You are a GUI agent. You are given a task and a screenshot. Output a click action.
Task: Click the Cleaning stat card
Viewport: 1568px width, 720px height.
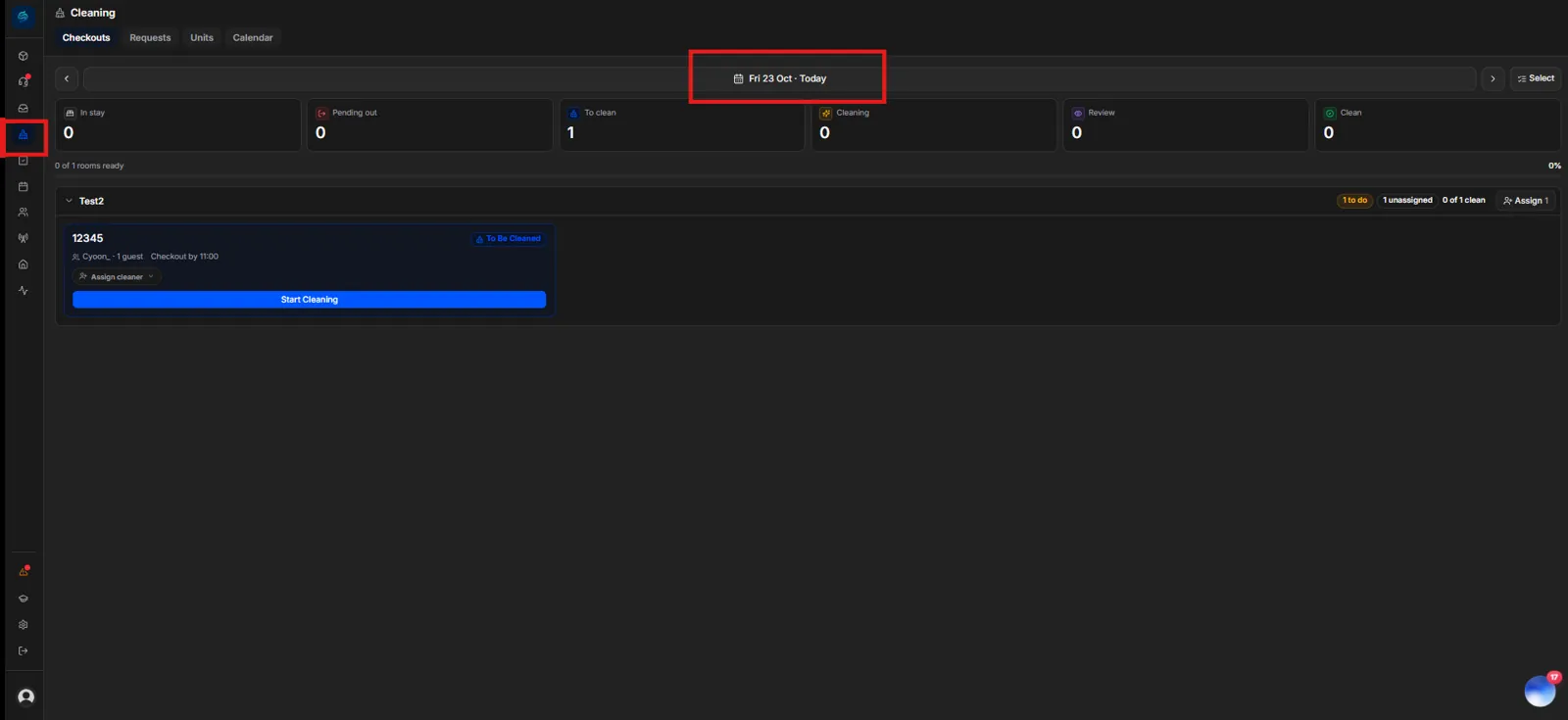pyautogui.click(x=934, y=124)
